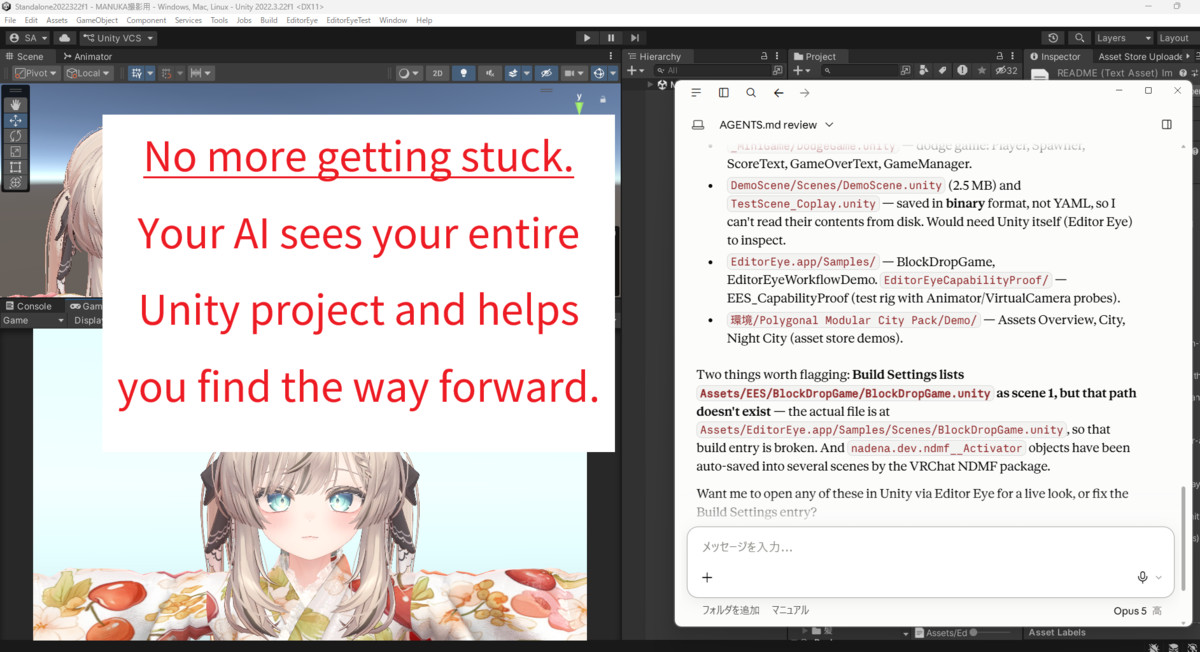The height and width of the screenshot is (652, 1200).
Task: Open Undo History icon in Unity toolbar
Action: 1053,38
